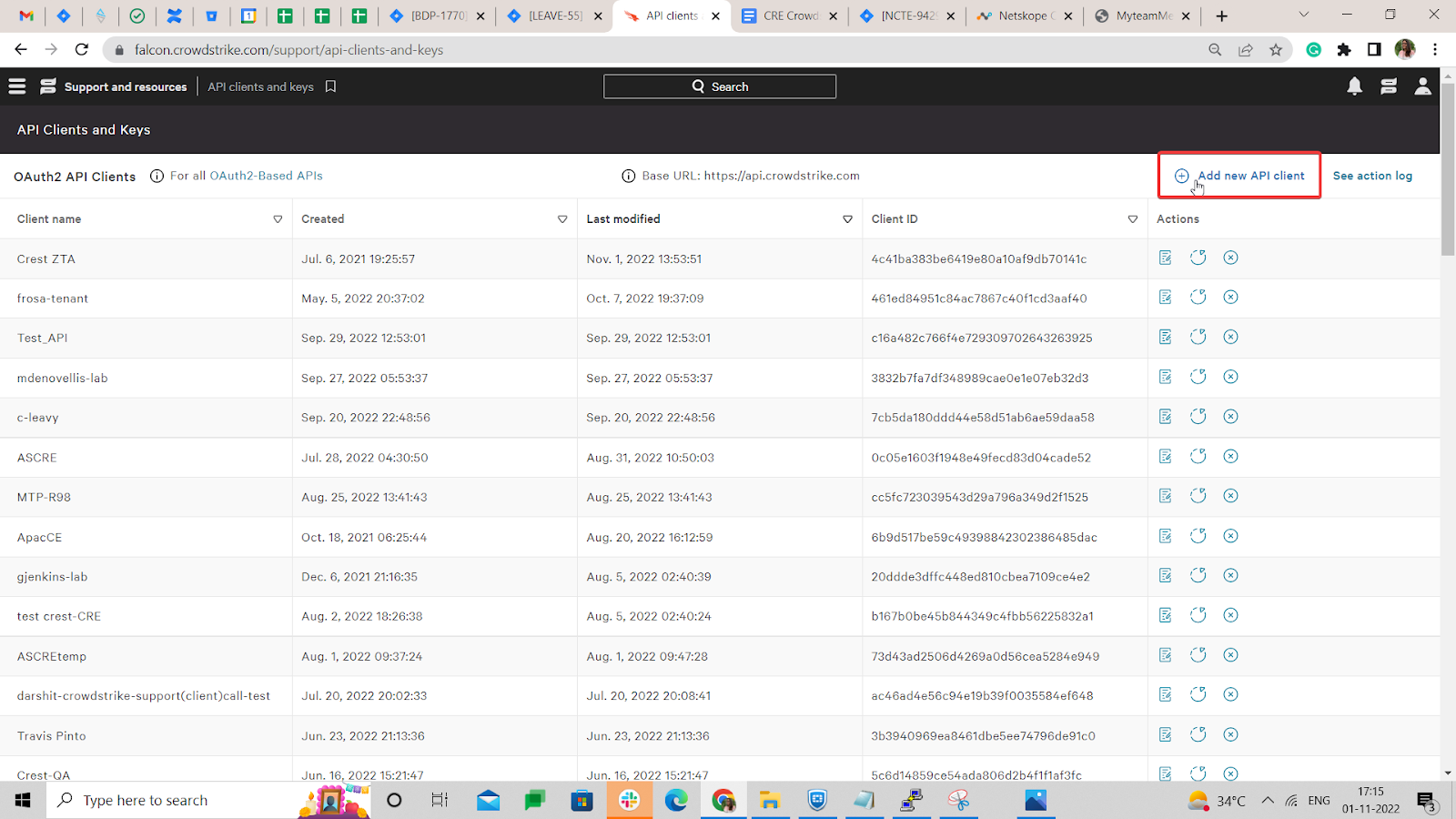
Task: Switch to the [BDP-1770] browser tab
Action: tap(439, 16)
